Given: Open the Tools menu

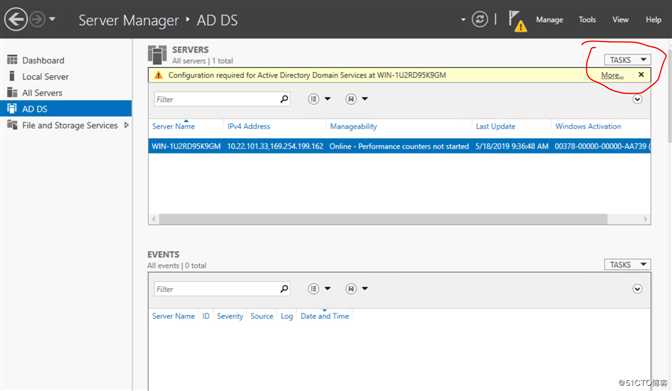Looking at the screenshot, I should [587, 20].
